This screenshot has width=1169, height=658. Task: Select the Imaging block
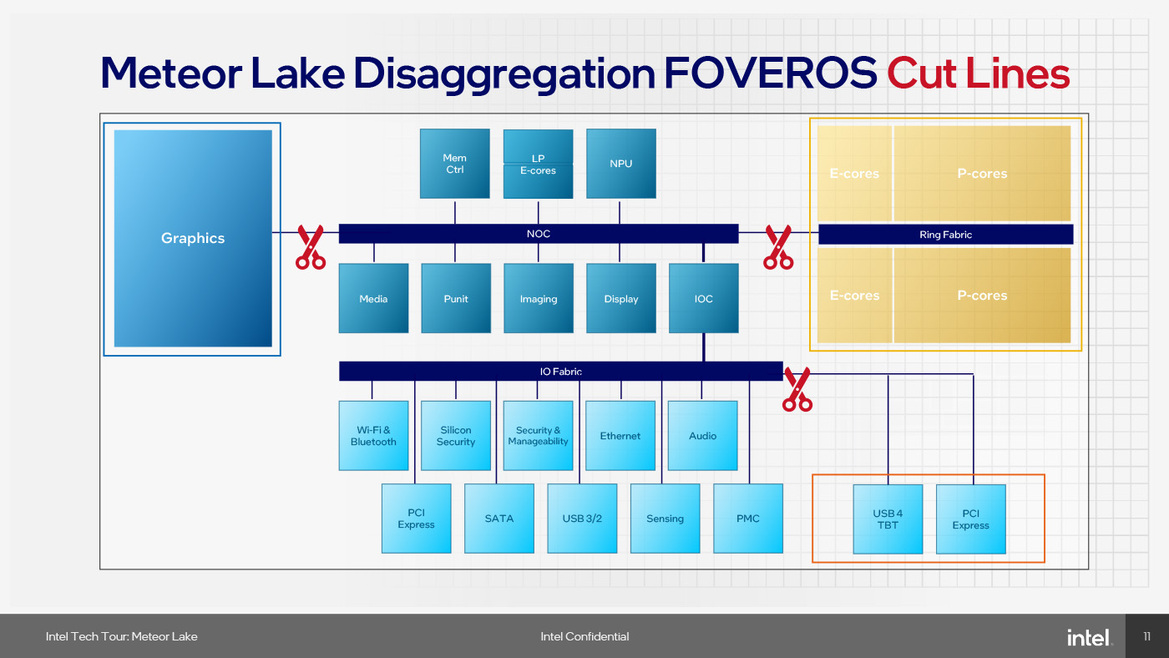click(538, 298)
